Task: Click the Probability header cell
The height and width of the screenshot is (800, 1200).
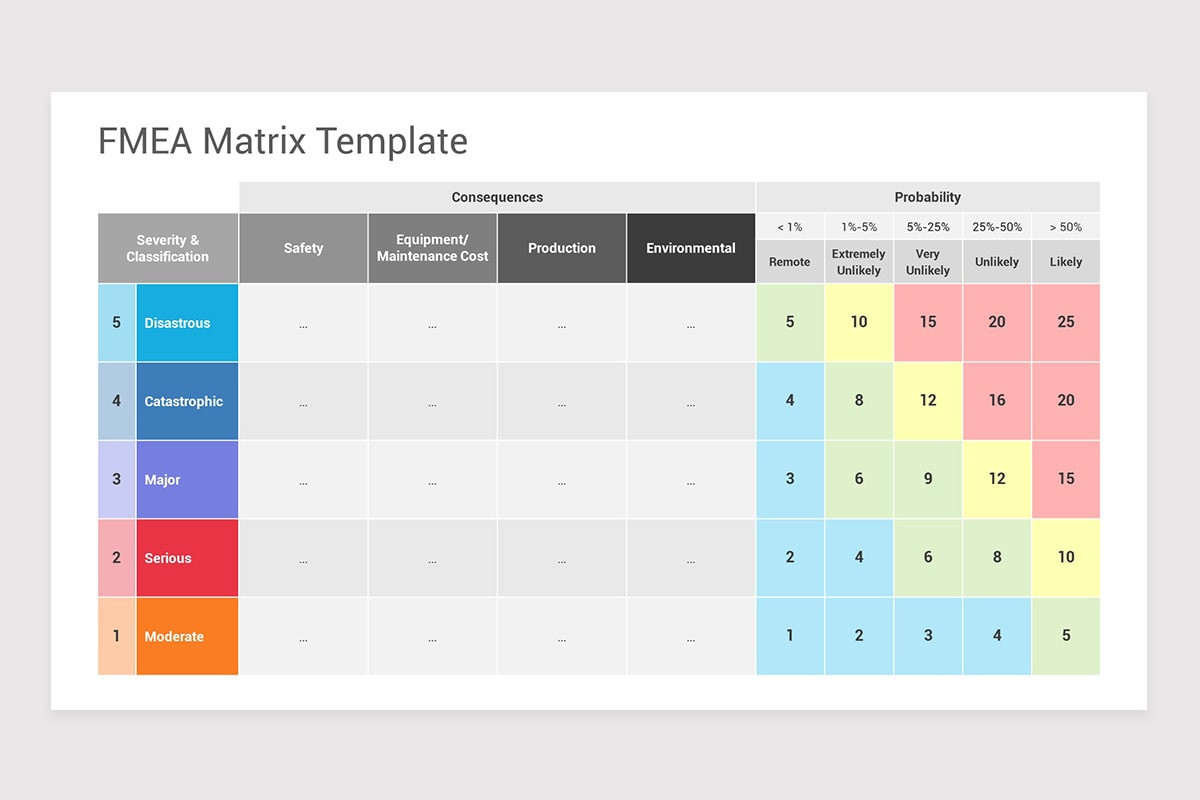Action: pos(928,197)
